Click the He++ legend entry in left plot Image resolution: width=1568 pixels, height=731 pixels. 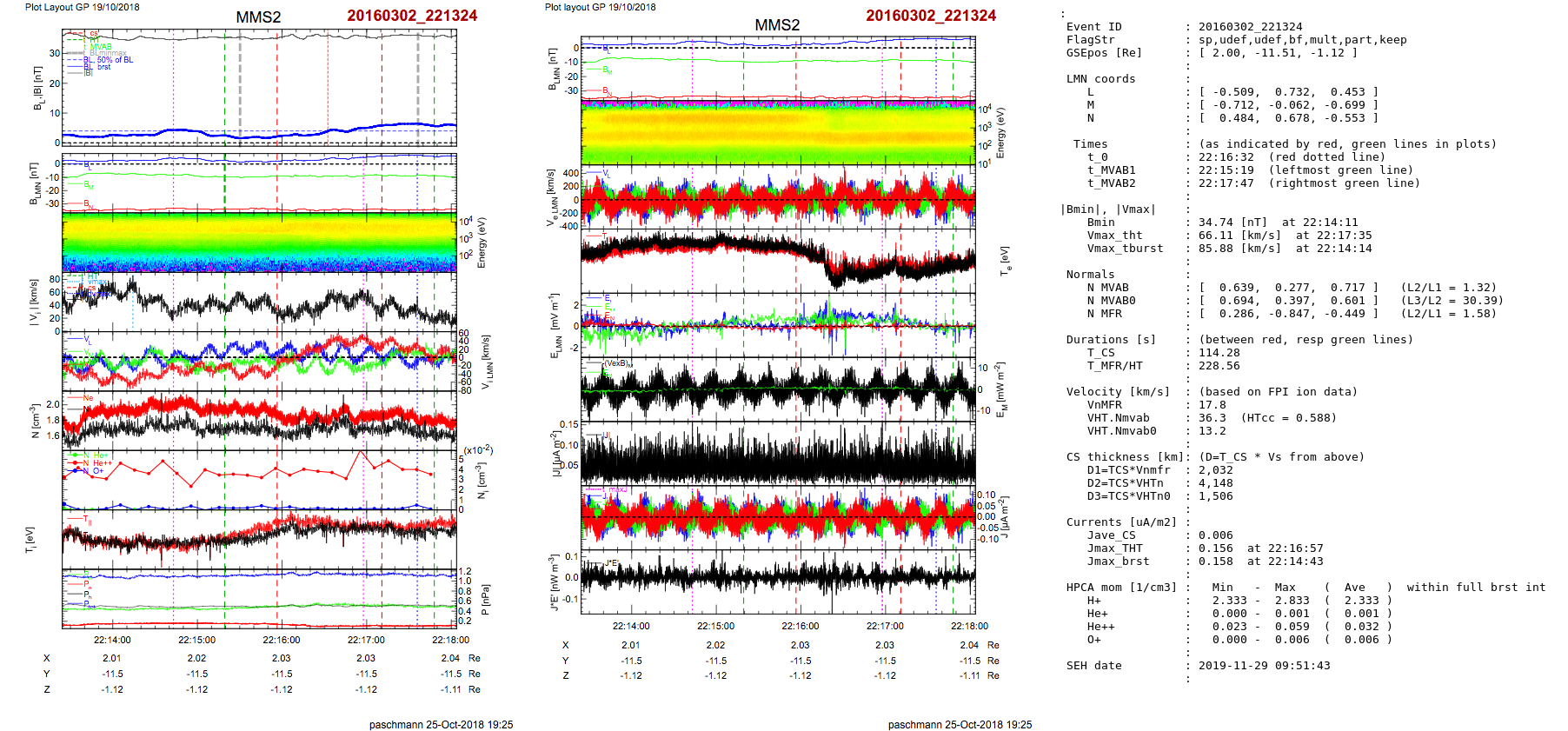pyautogui.click(x=101, y=463)
